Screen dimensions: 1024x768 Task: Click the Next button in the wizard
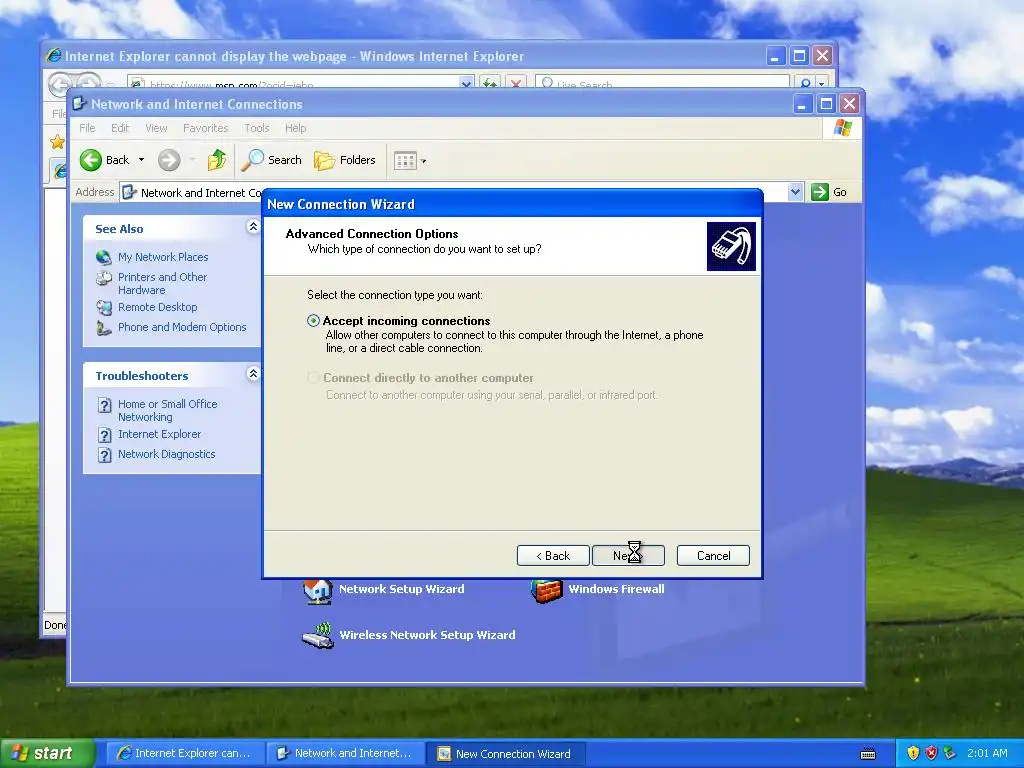pos(628,555)
